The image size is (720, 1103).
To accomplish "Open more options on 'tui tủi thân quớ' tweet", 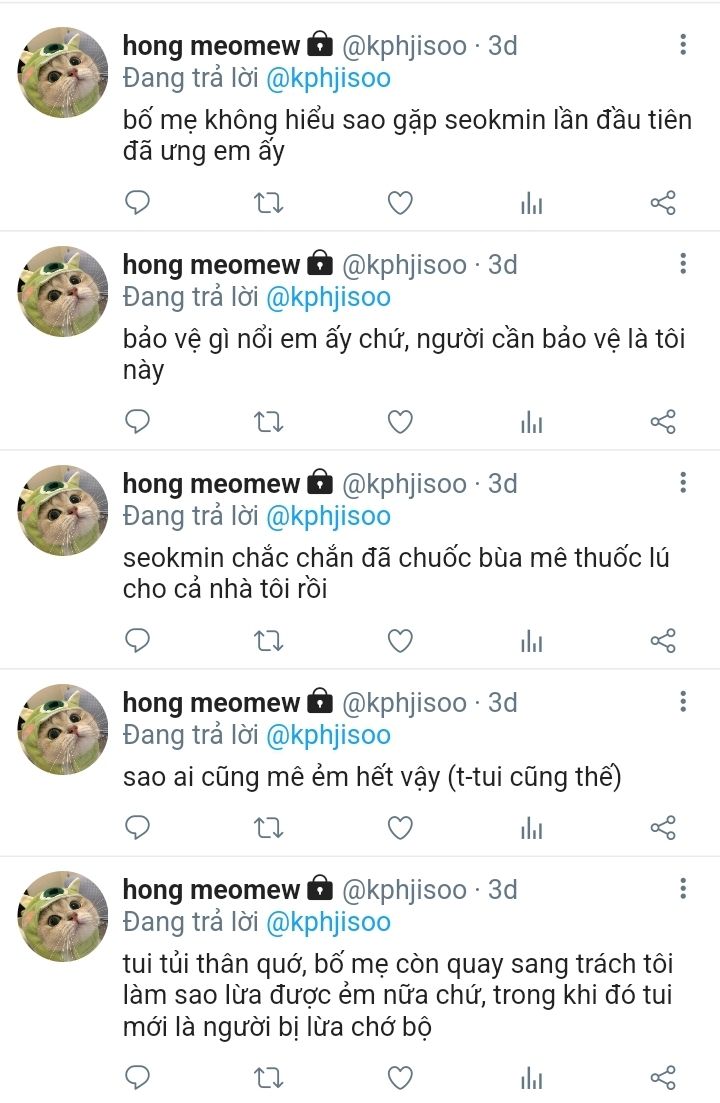I will pos(683,888).
